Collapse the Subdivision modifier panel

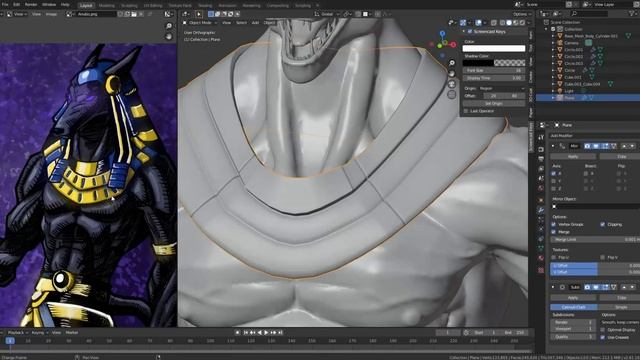[553, 287]
